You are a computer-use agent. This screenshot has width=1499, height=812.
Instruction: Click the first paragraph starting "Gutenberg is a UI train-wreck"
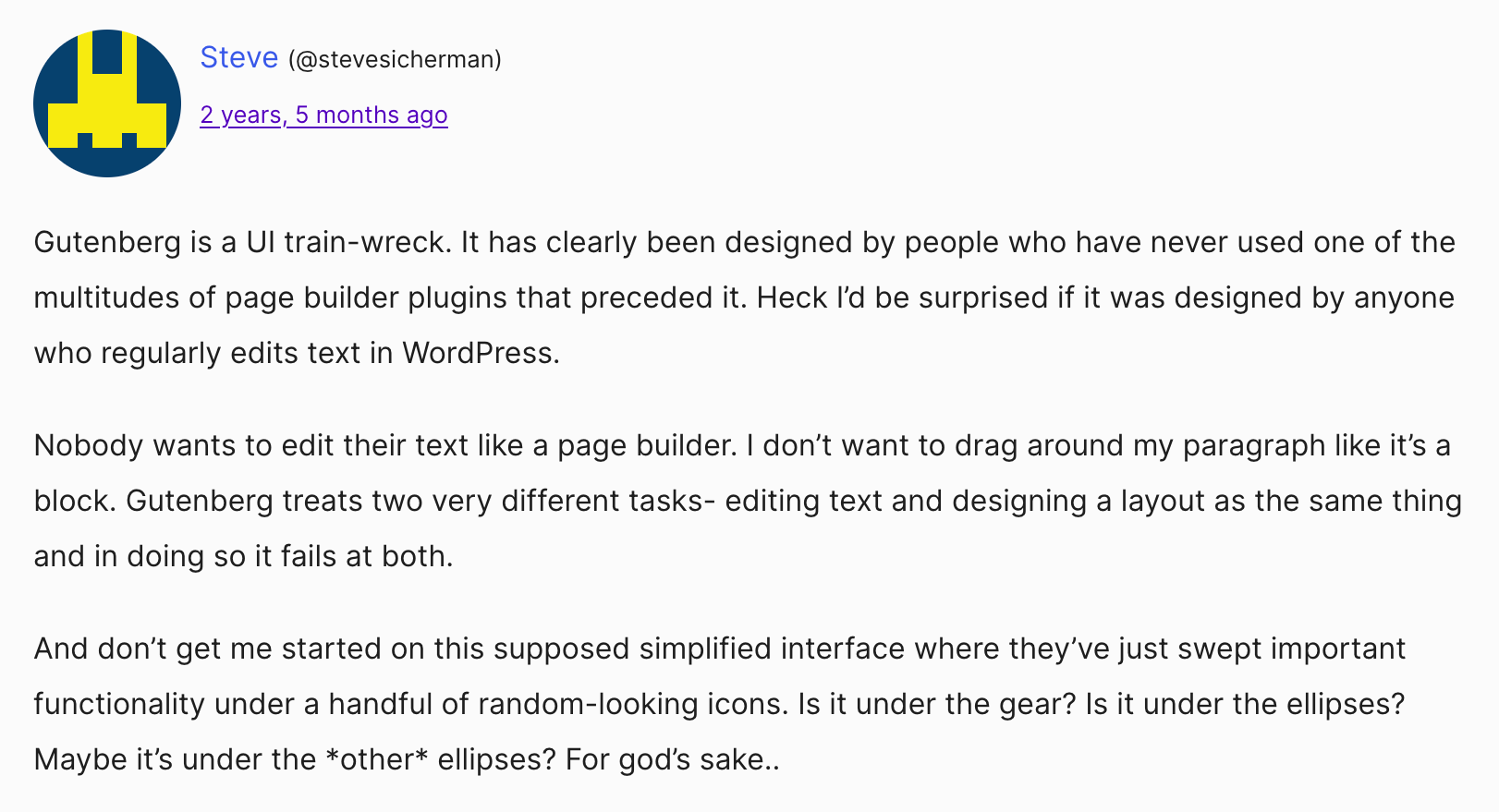click(745, 297)
